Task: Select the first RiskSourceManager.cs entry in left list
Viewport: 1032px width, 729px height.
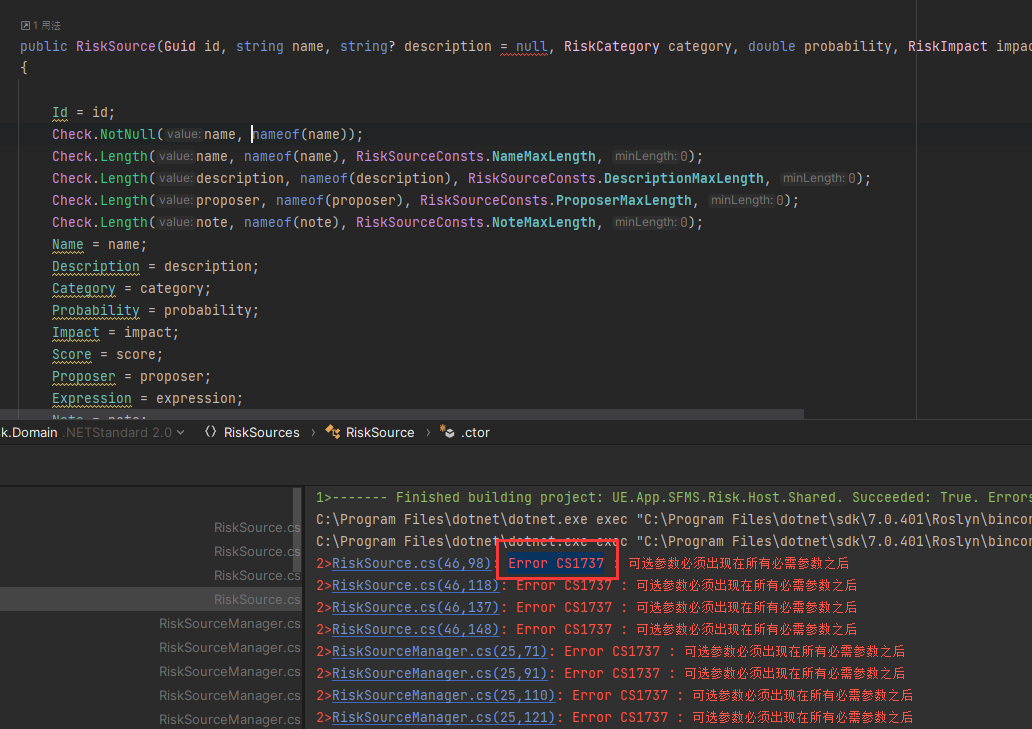Action: [229, 623]
